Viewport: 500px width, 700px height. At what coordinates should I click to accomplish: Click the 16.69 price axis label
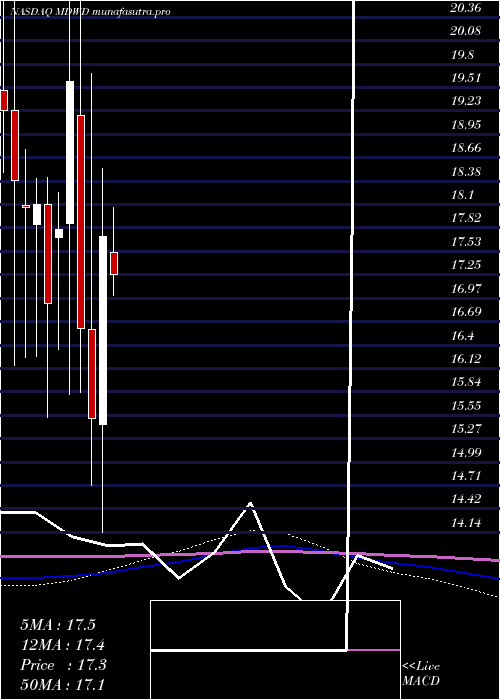(x=466, y=312)
